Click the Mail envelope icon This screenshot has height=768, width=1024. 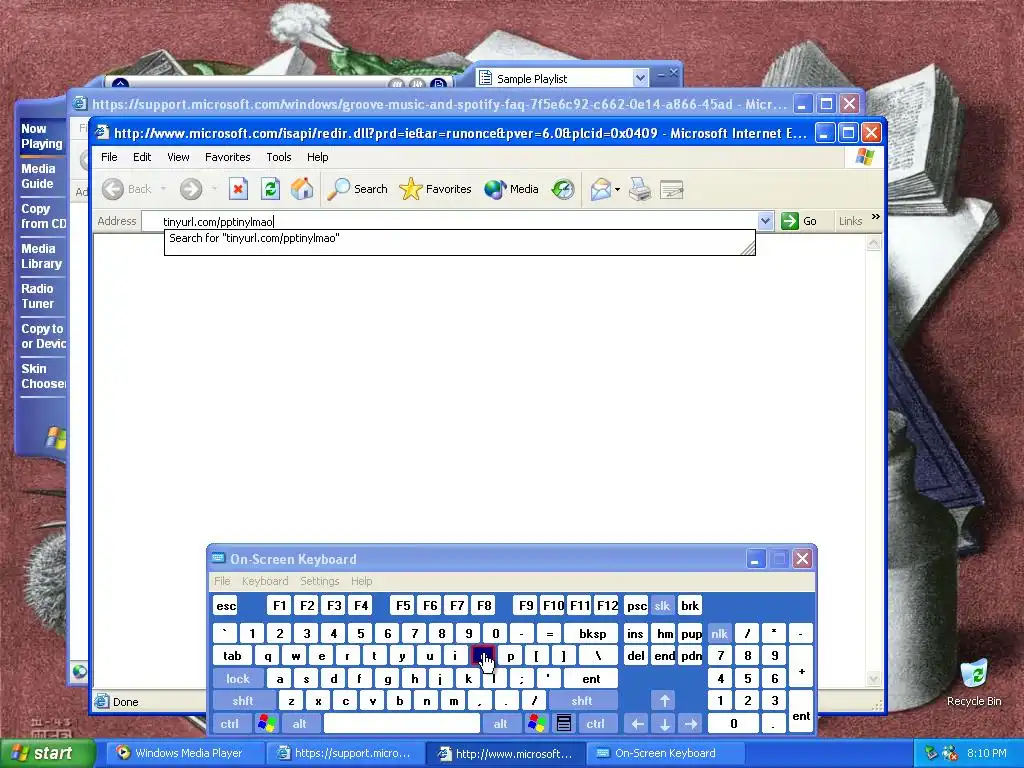click(x=600, y=189)
